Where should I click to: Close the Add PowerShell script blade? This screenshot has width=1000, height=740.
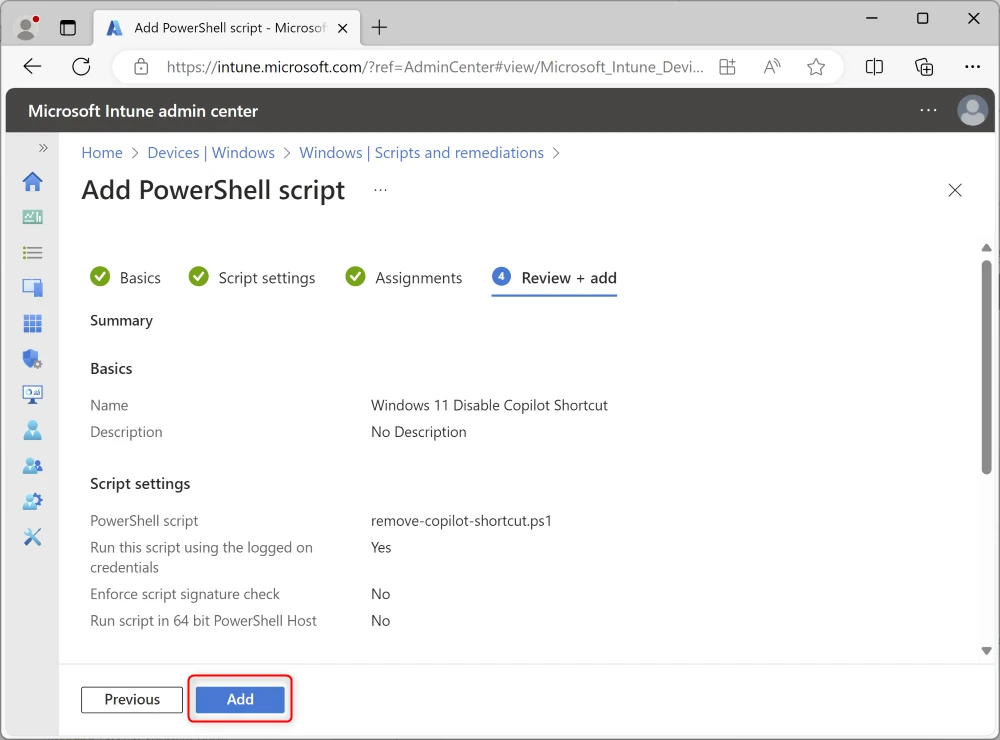click(x=955, y=190)
